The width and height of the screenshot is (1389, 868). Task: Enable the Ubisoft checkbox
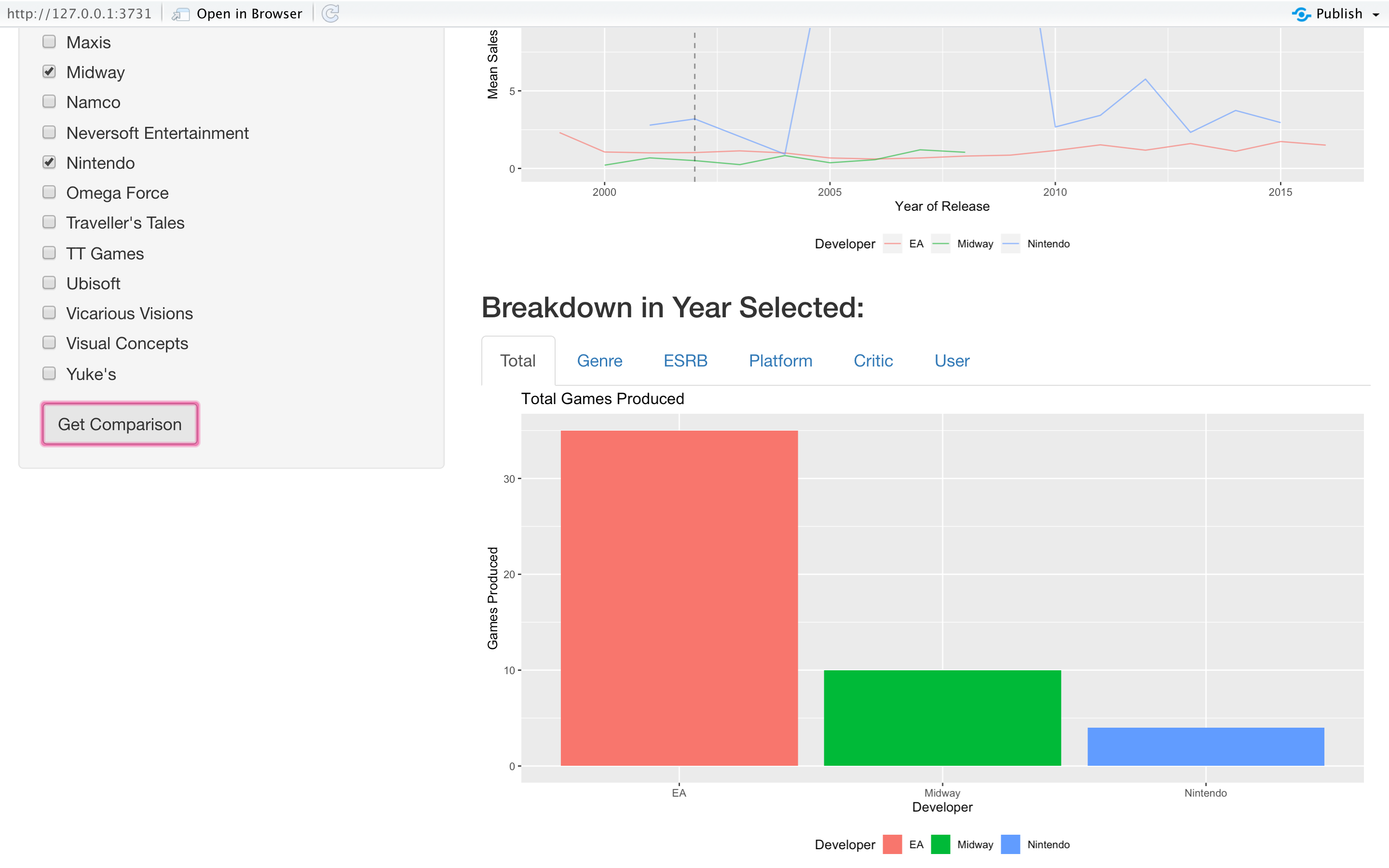(49, 283)
